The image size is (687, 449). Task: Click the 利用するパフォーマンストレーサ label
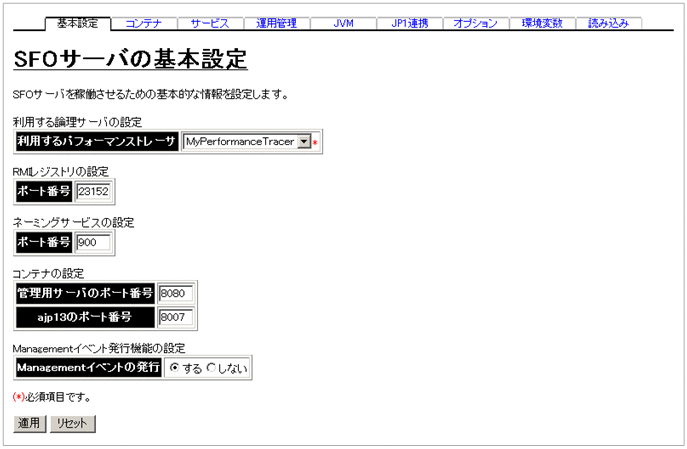coord(97,141)
